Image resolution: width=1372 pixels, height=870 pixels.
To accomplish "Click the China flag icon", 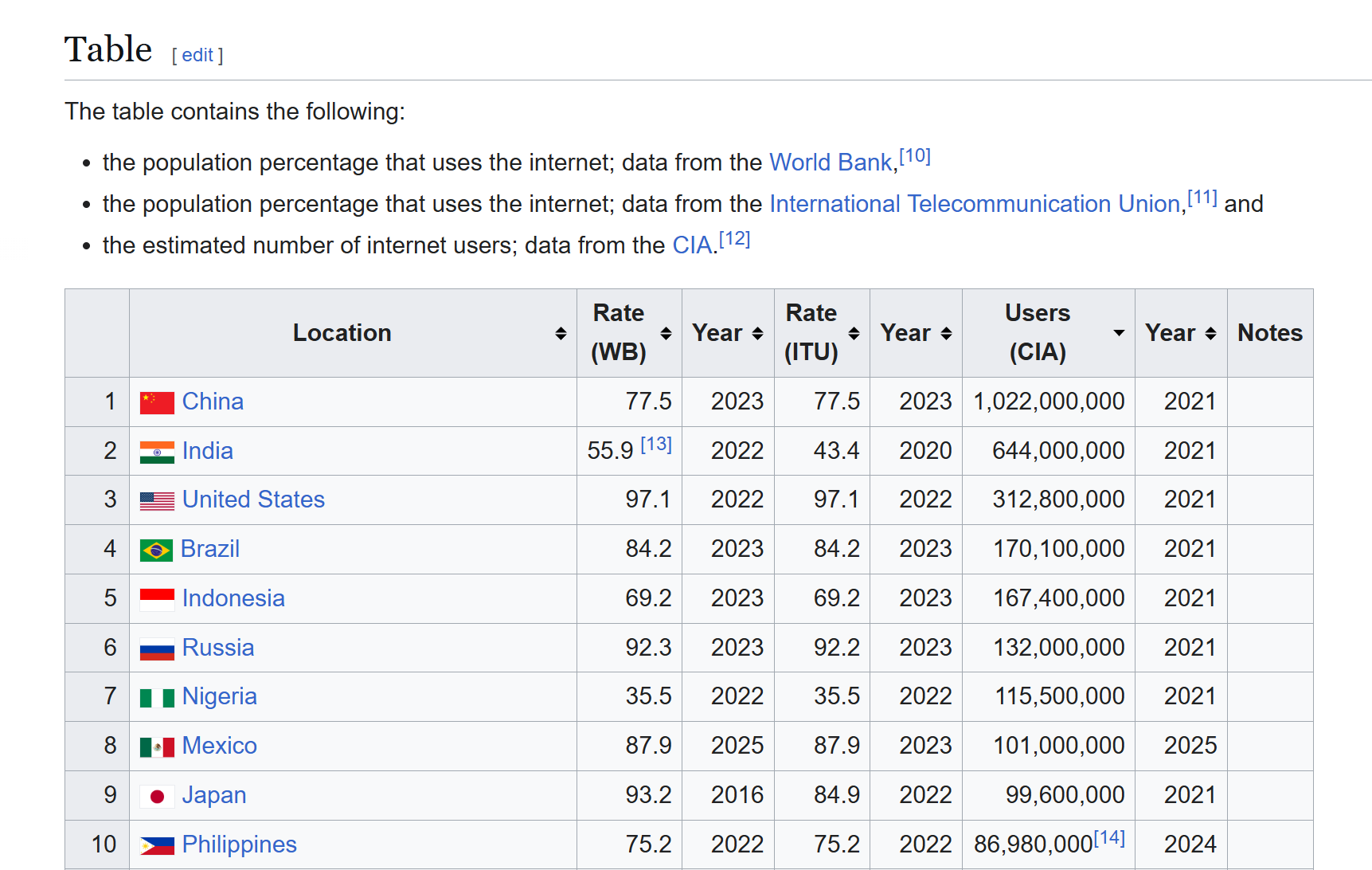I will pyautogui.click(x=157, y=402).
